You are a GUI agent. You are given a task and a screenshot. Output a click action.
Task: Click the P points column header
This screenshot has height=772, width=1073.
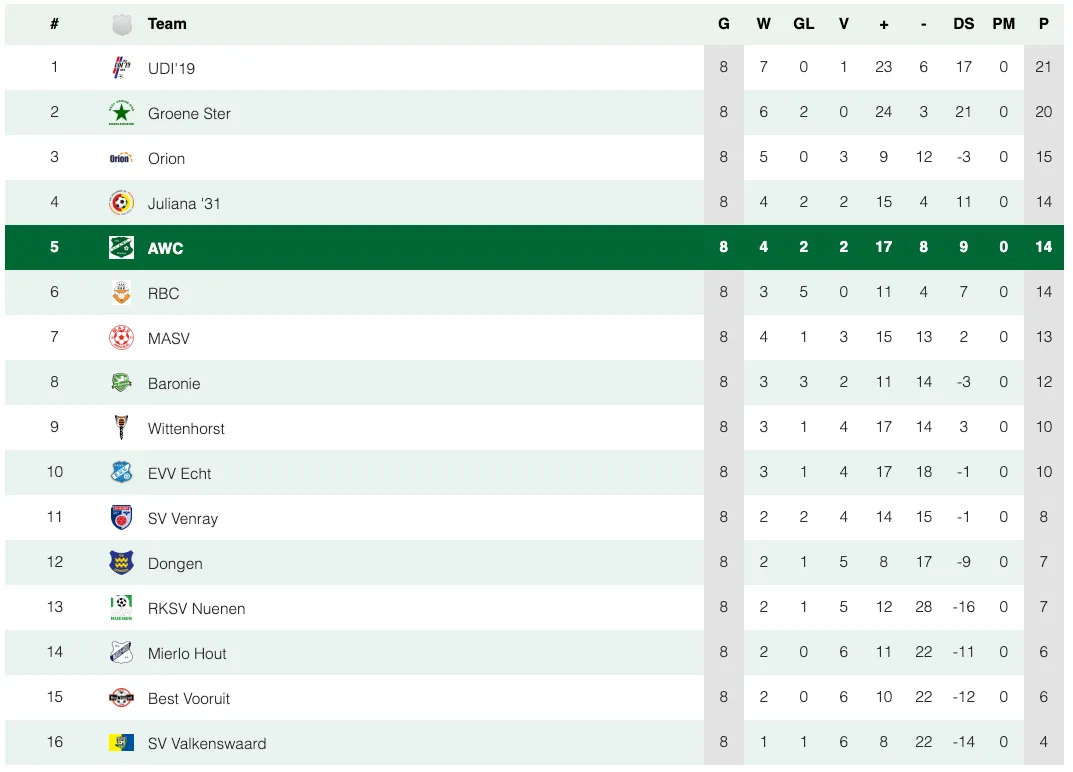point(1044,24)
